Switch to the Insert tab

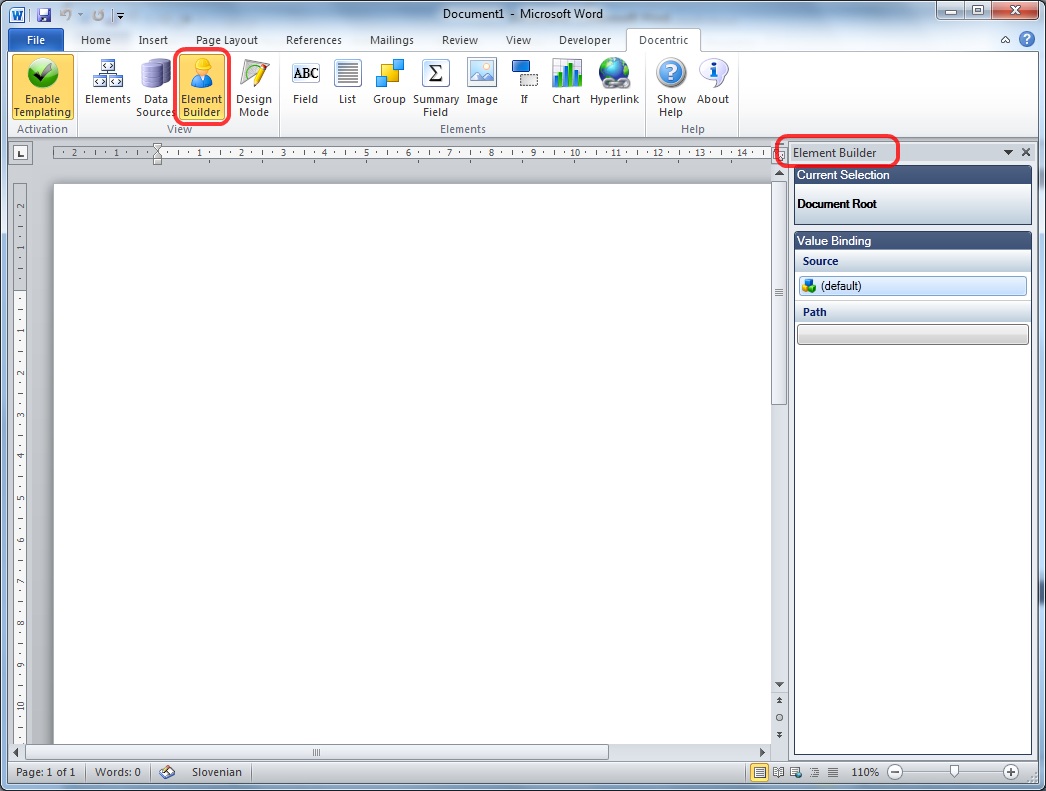point(153,40)
